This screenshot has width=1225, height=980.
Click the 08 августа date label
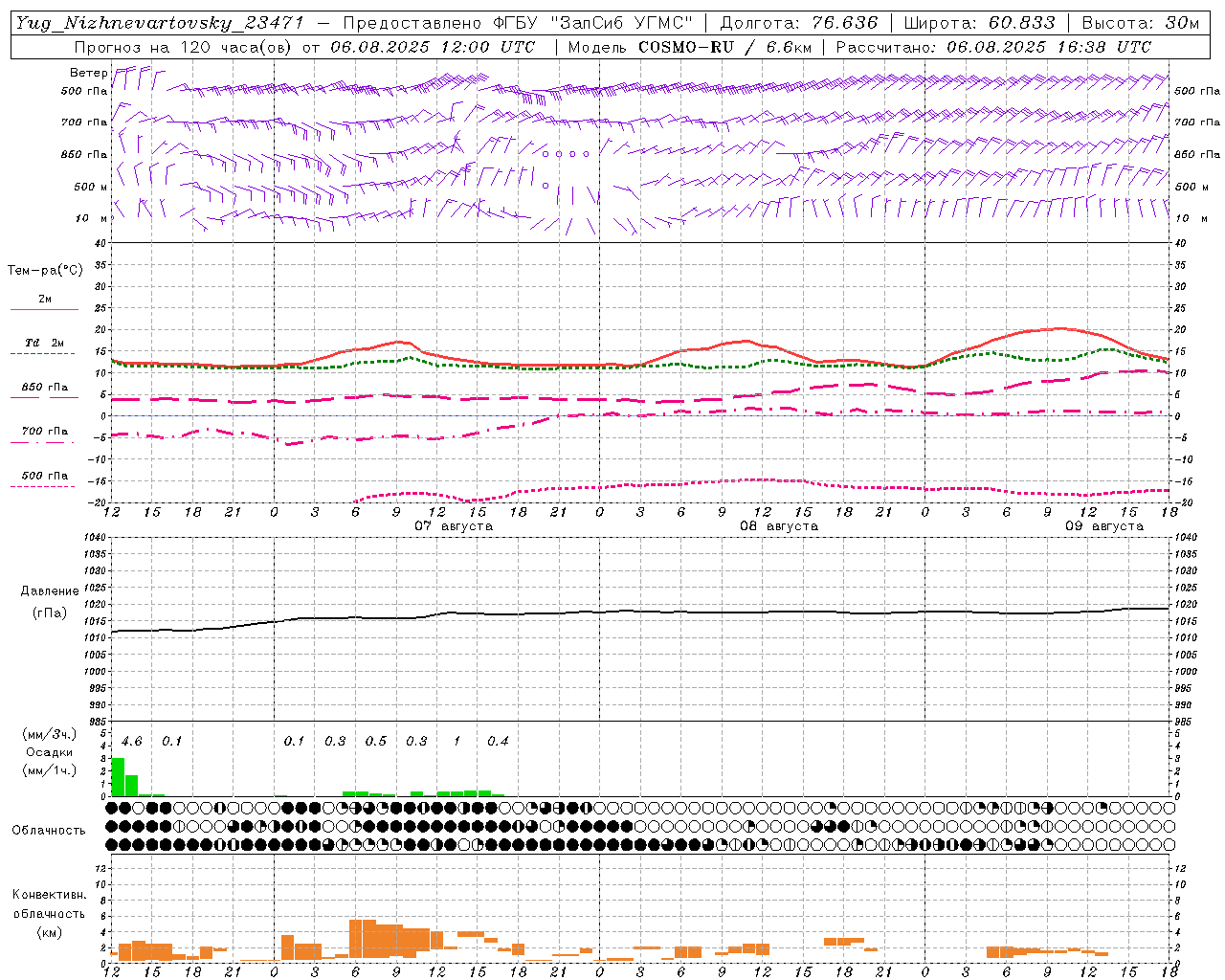pyautogui.click(x=779, y=526)
